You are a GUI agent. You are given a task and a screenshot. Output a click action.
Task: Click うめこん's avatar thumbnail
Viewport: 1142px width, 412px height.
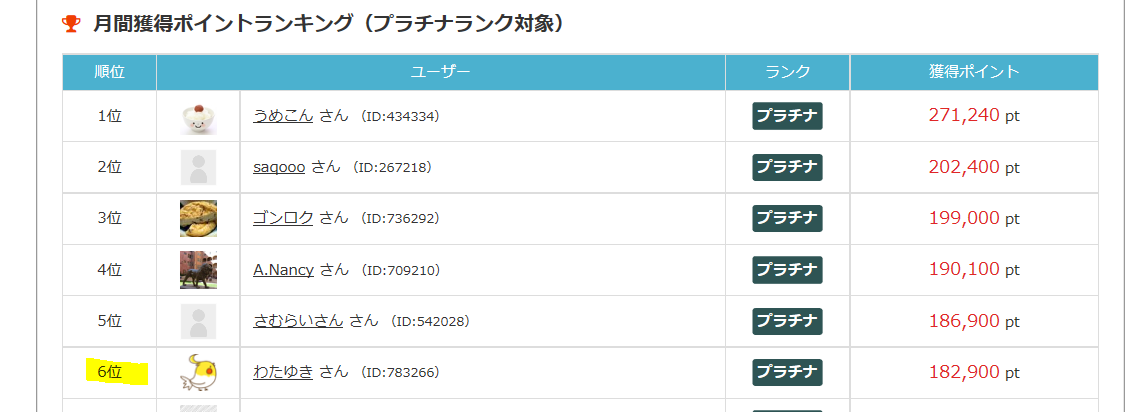click(x=198, y=116)
